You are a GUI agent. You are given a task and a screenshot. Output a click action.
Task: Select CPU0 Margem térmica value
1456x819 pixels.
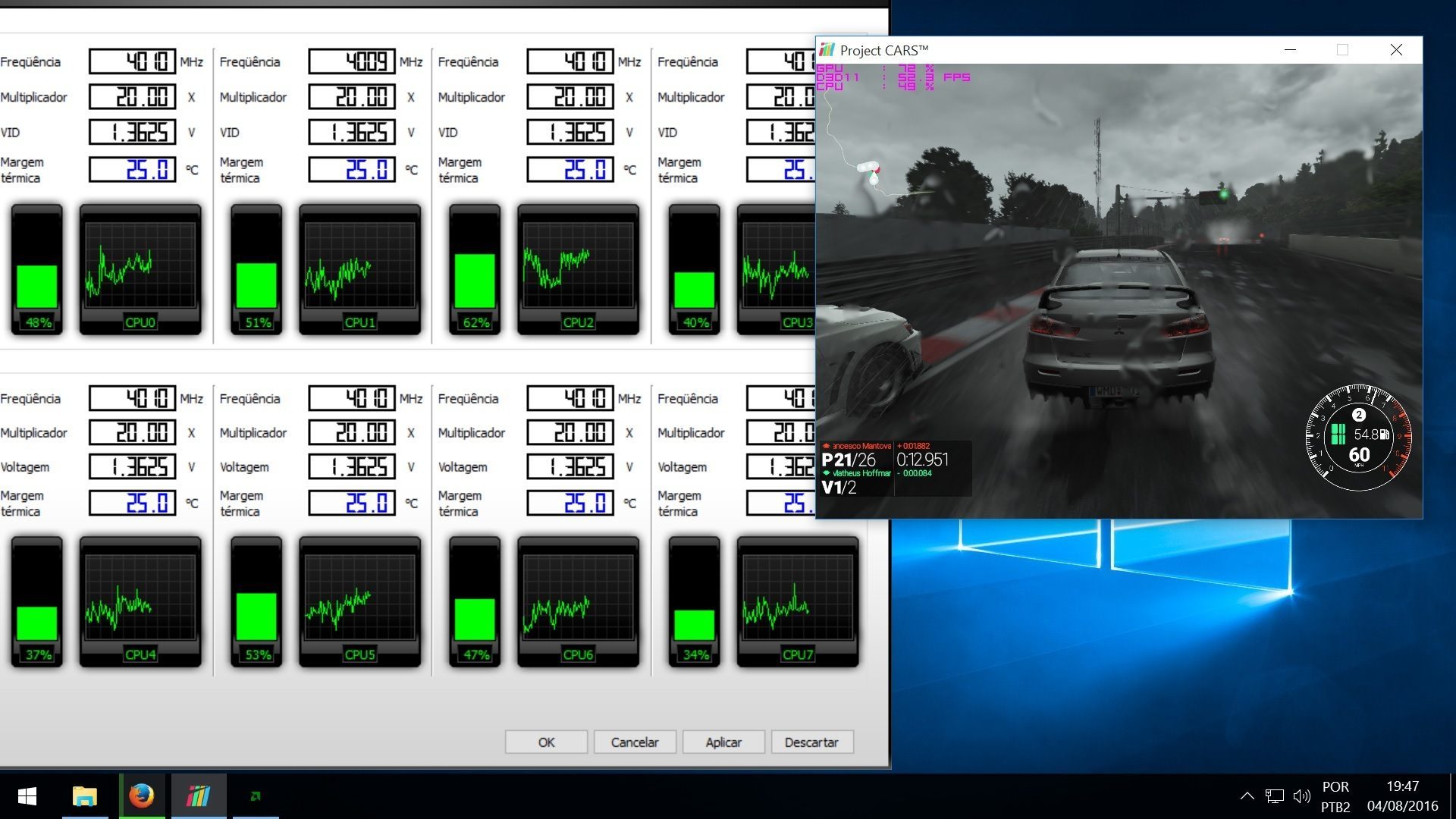pyautogui.click(x=133, y=170)
